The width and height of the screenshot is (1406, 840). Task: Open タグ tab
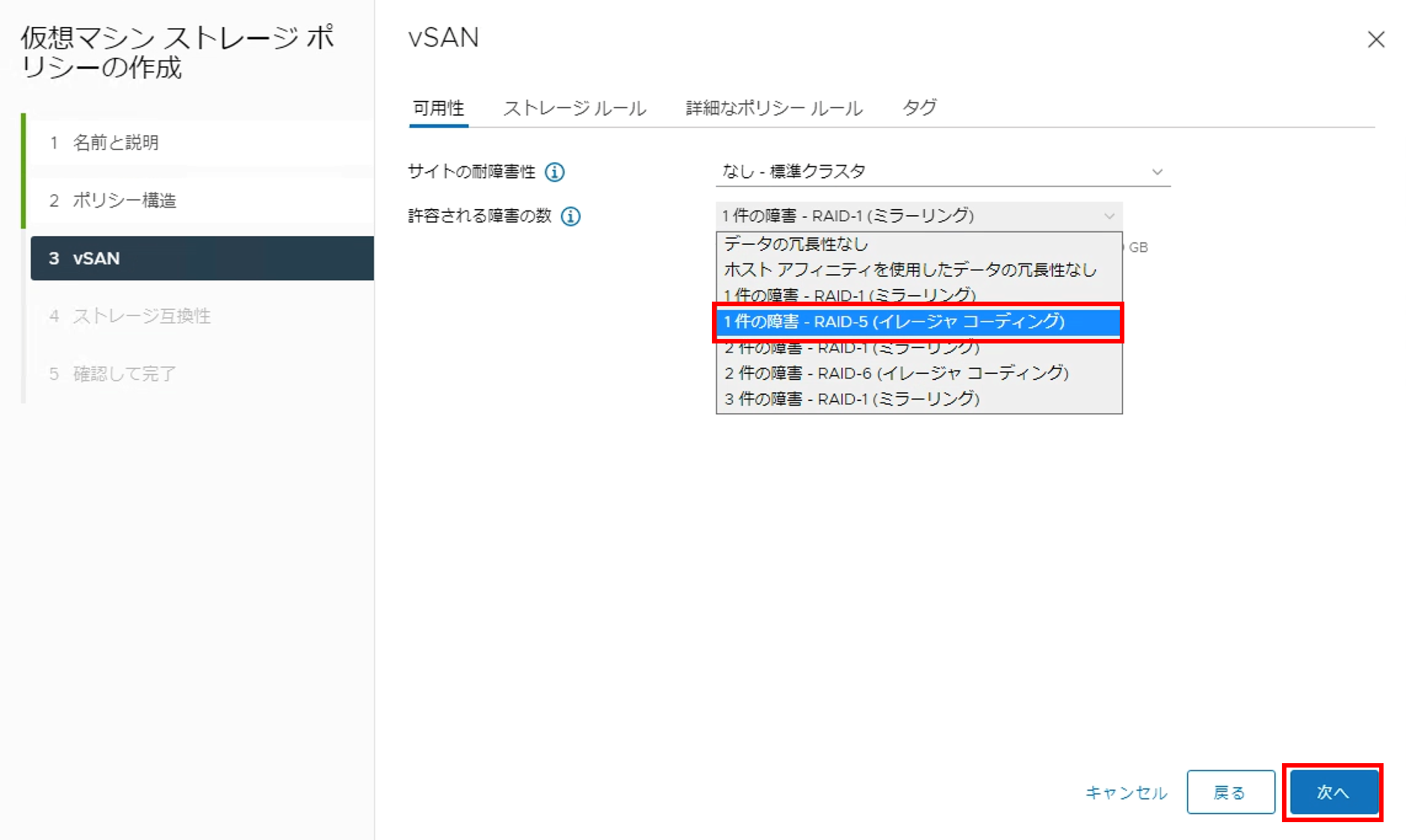(x=919, y=108)
